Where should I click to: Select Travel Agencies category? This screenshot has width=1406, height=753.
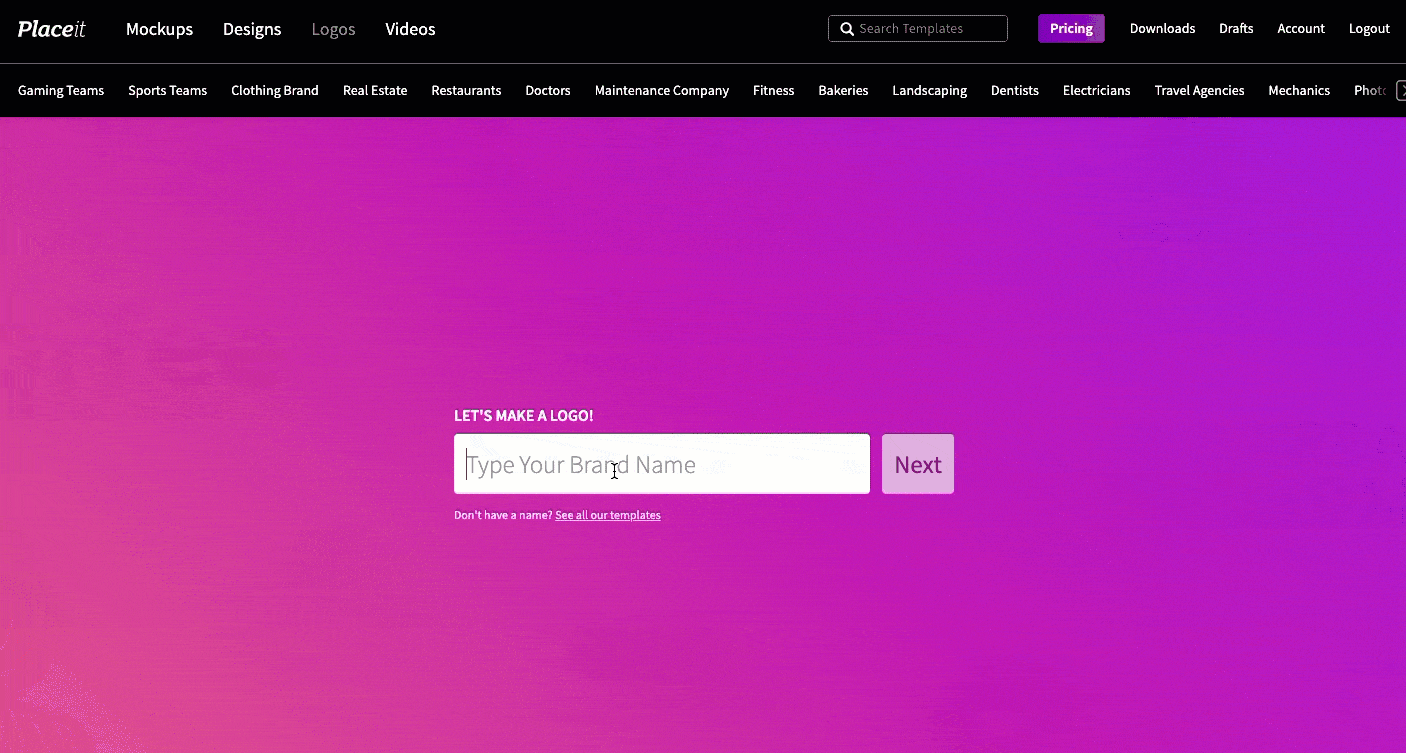coord(1199,90)
